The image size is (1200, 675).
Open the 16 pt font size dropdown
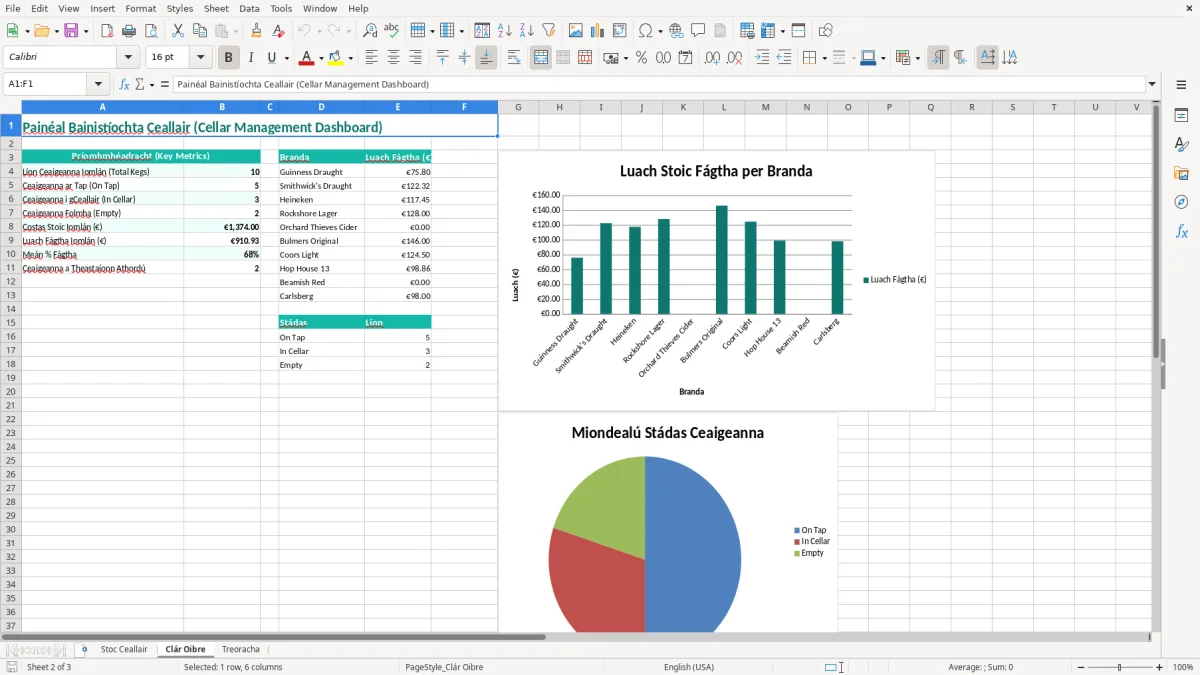(200, 58)
